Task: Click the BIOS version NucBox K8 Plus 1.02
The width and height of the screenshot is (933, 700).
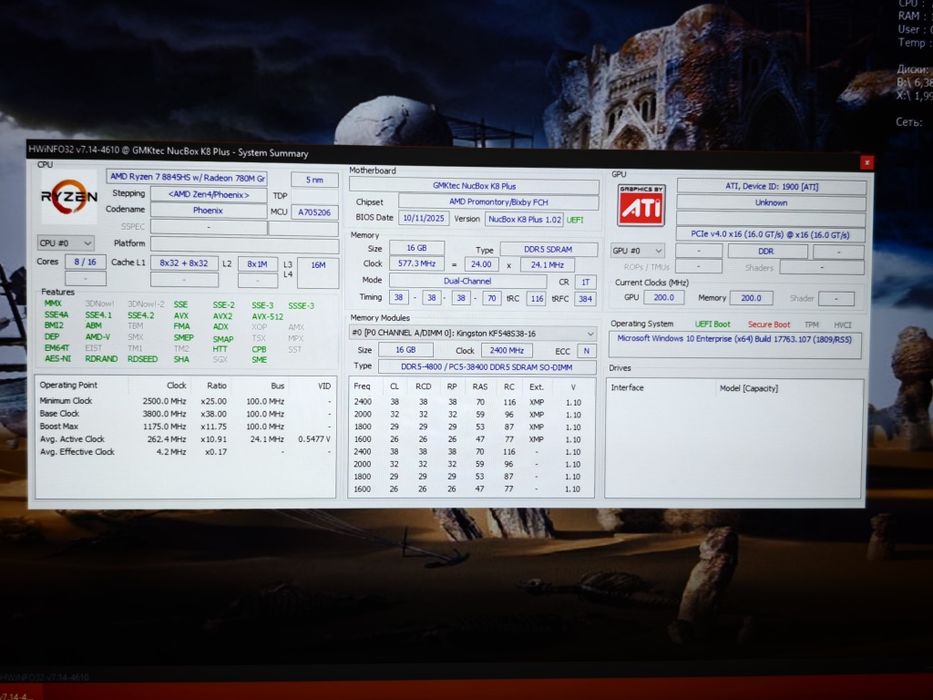Action: click(524, 219)
